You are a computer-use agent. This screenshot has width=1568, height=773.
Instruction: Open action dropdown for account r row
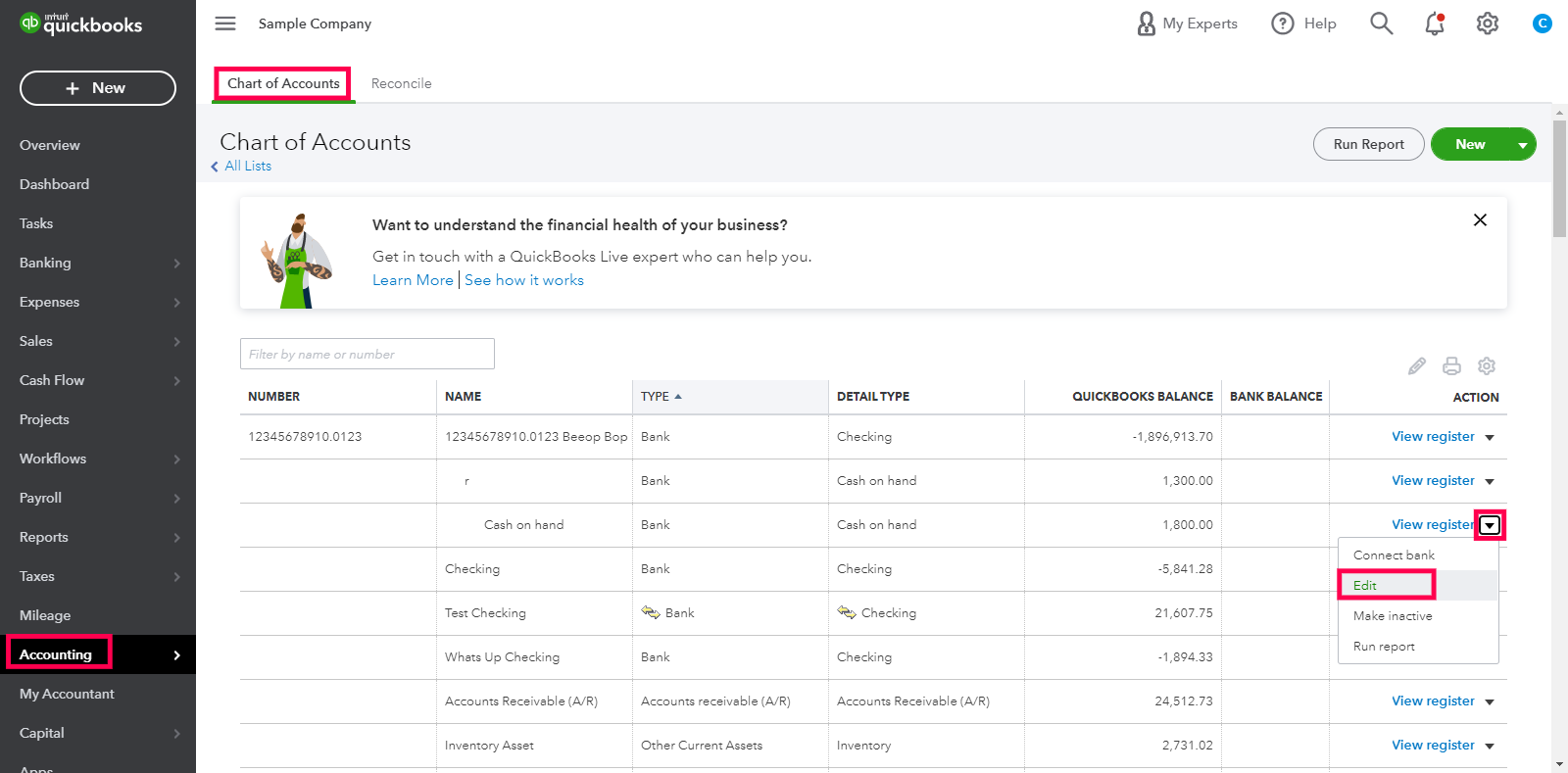click(1490, 481)
